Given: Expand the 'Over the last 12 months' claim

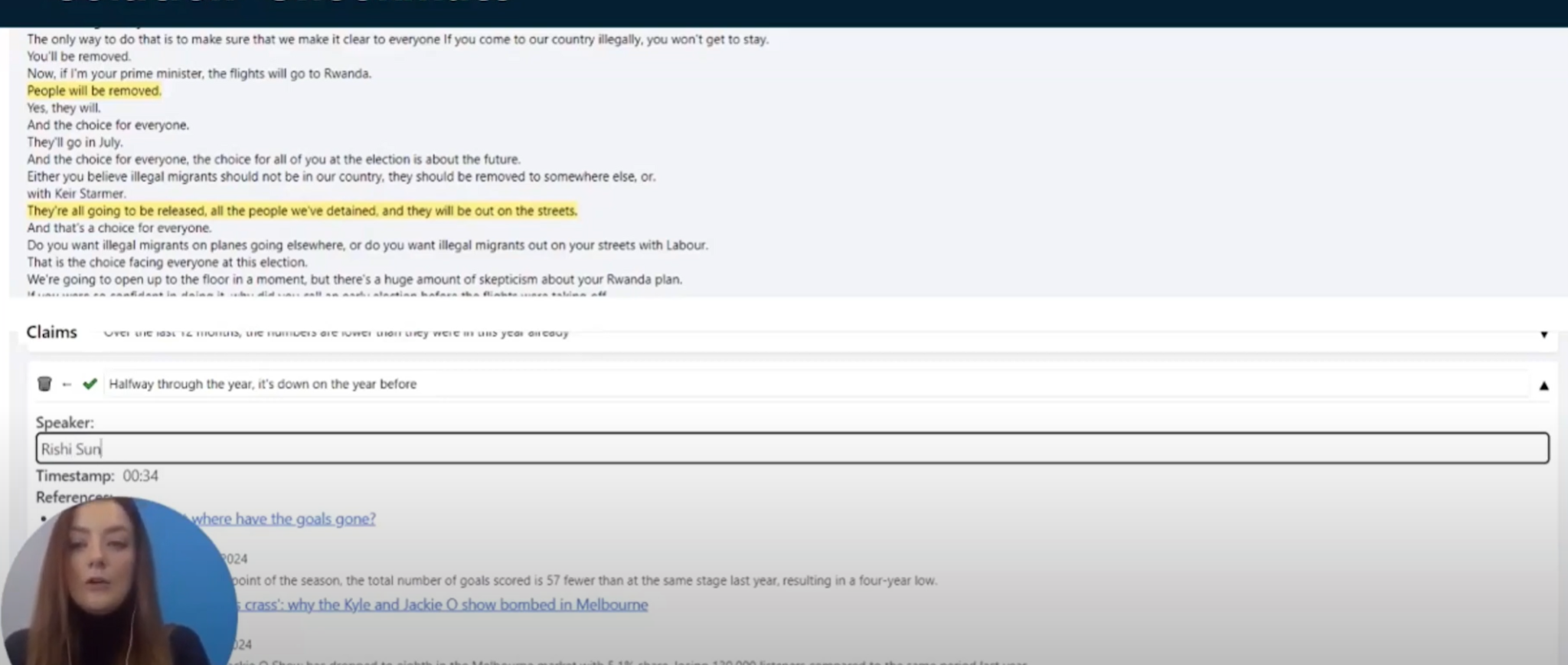Looking at the screenshot, I should point(1543,335).
